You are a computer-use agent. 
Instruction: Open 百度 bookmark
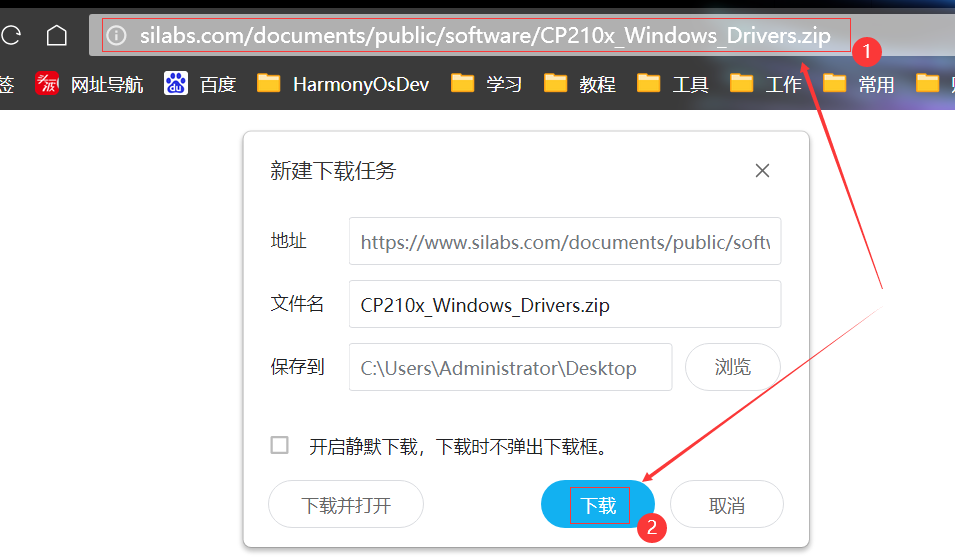200,84
